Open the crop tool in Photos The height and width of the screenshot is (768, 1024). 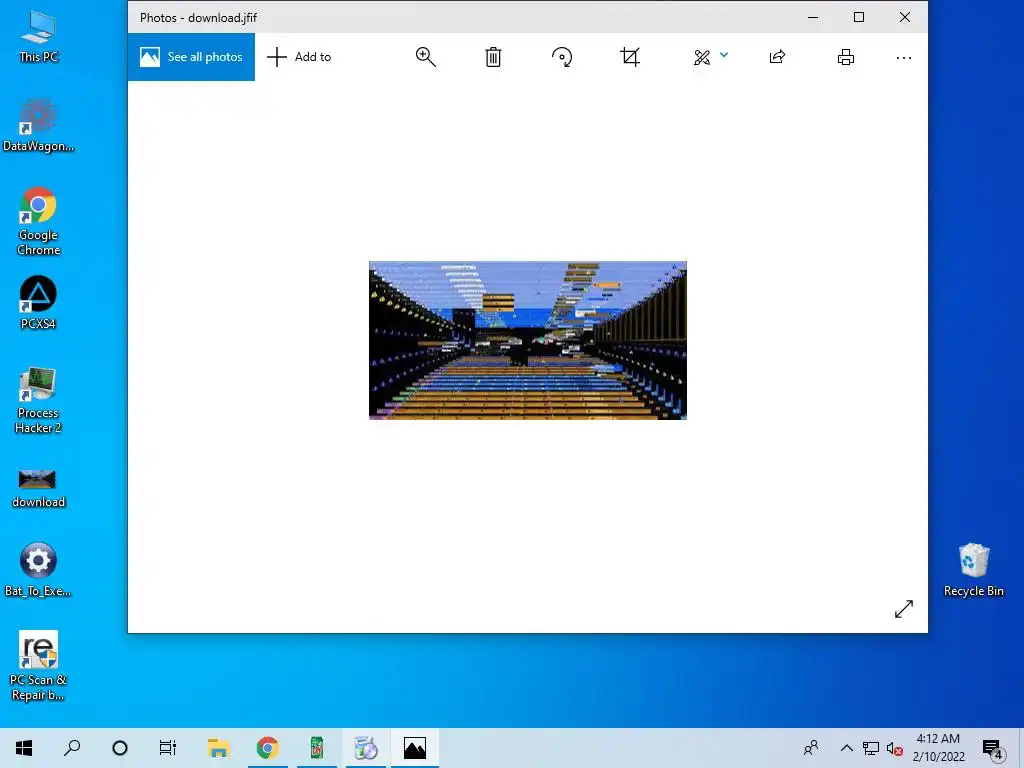pos(630,57)
